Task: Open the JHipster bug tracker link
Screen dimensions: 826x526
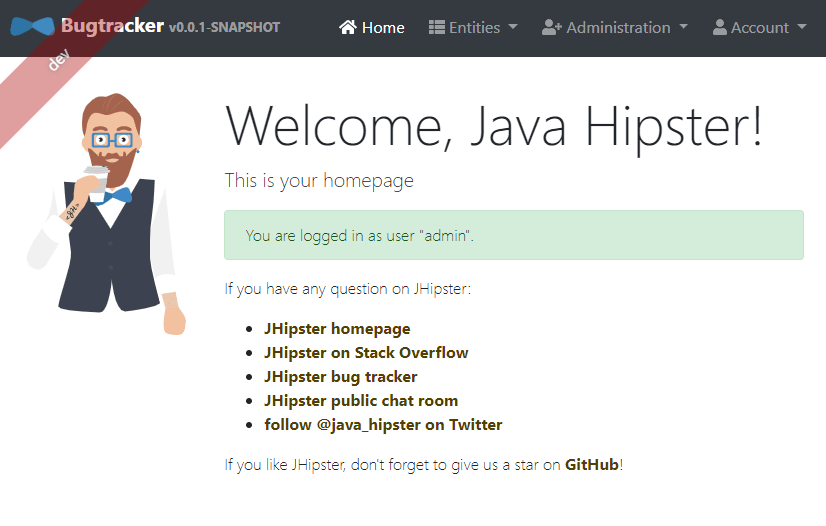Action: 340,376
